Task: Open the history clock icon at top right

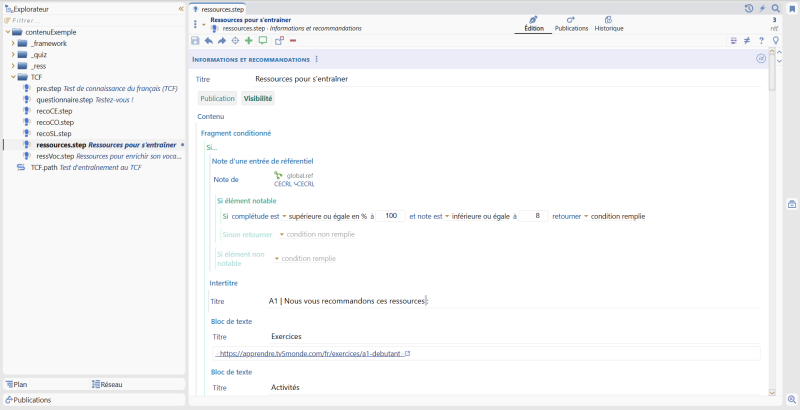Action: (748, 8)
